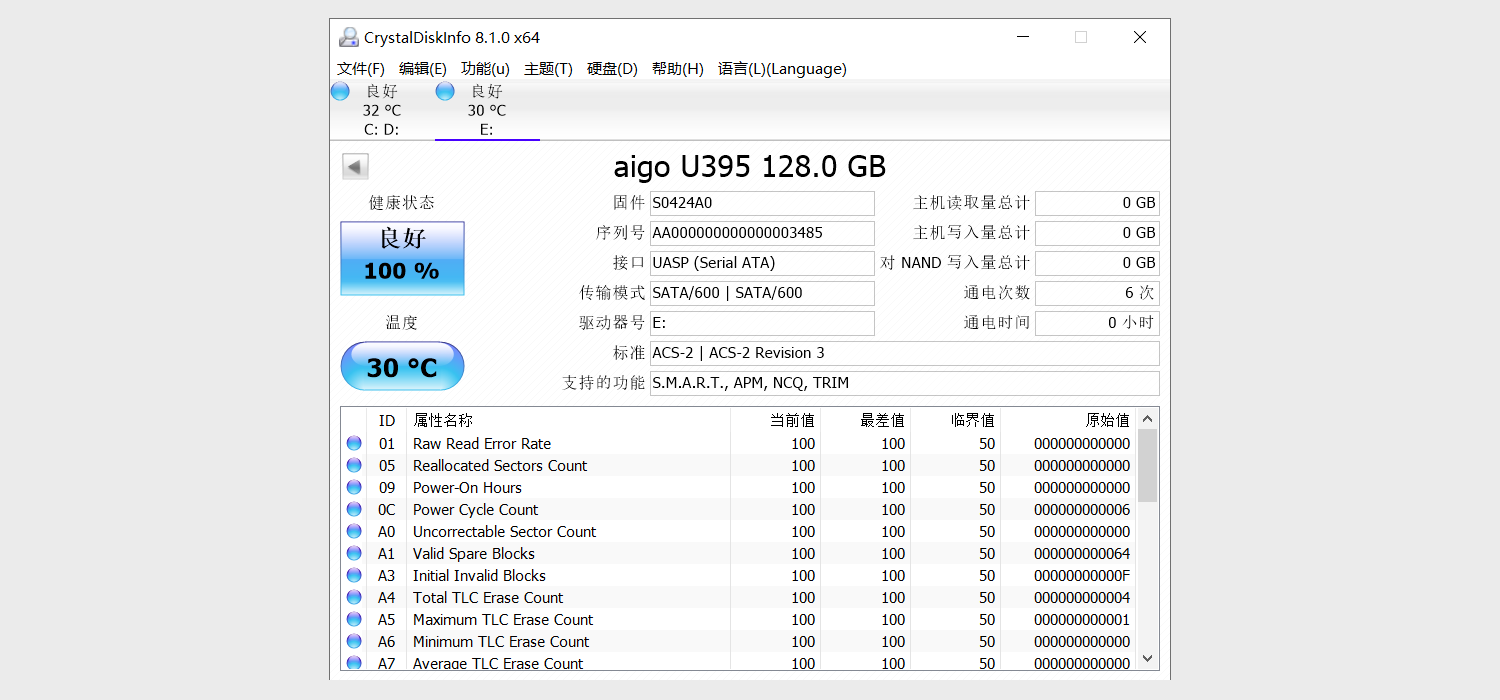Screen dimensions: 1500x700
Task: Click the ID column header
Action: click(387, 420)
